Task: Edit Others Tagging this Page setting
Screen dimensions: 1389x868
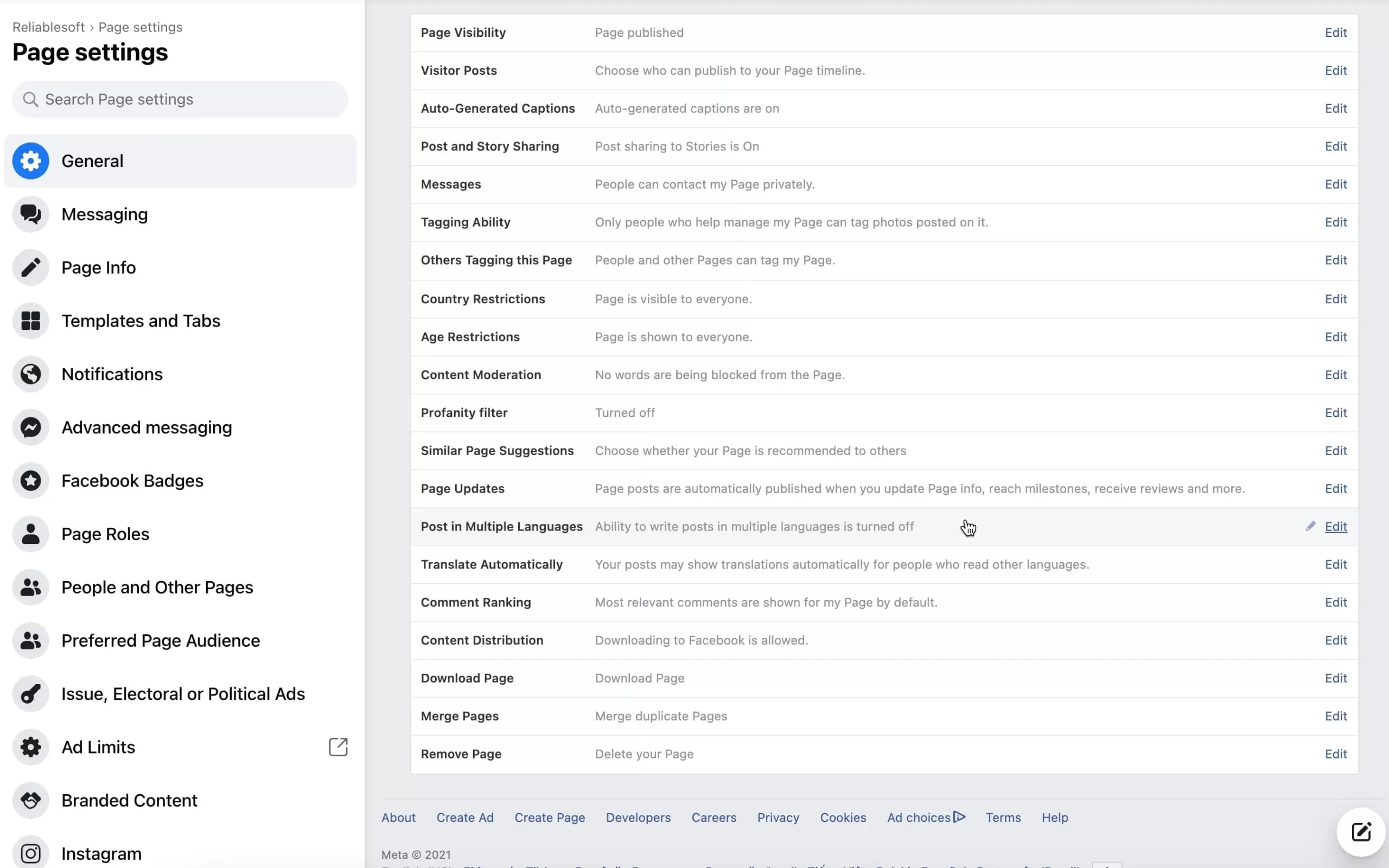Action: click(1336, 260)
